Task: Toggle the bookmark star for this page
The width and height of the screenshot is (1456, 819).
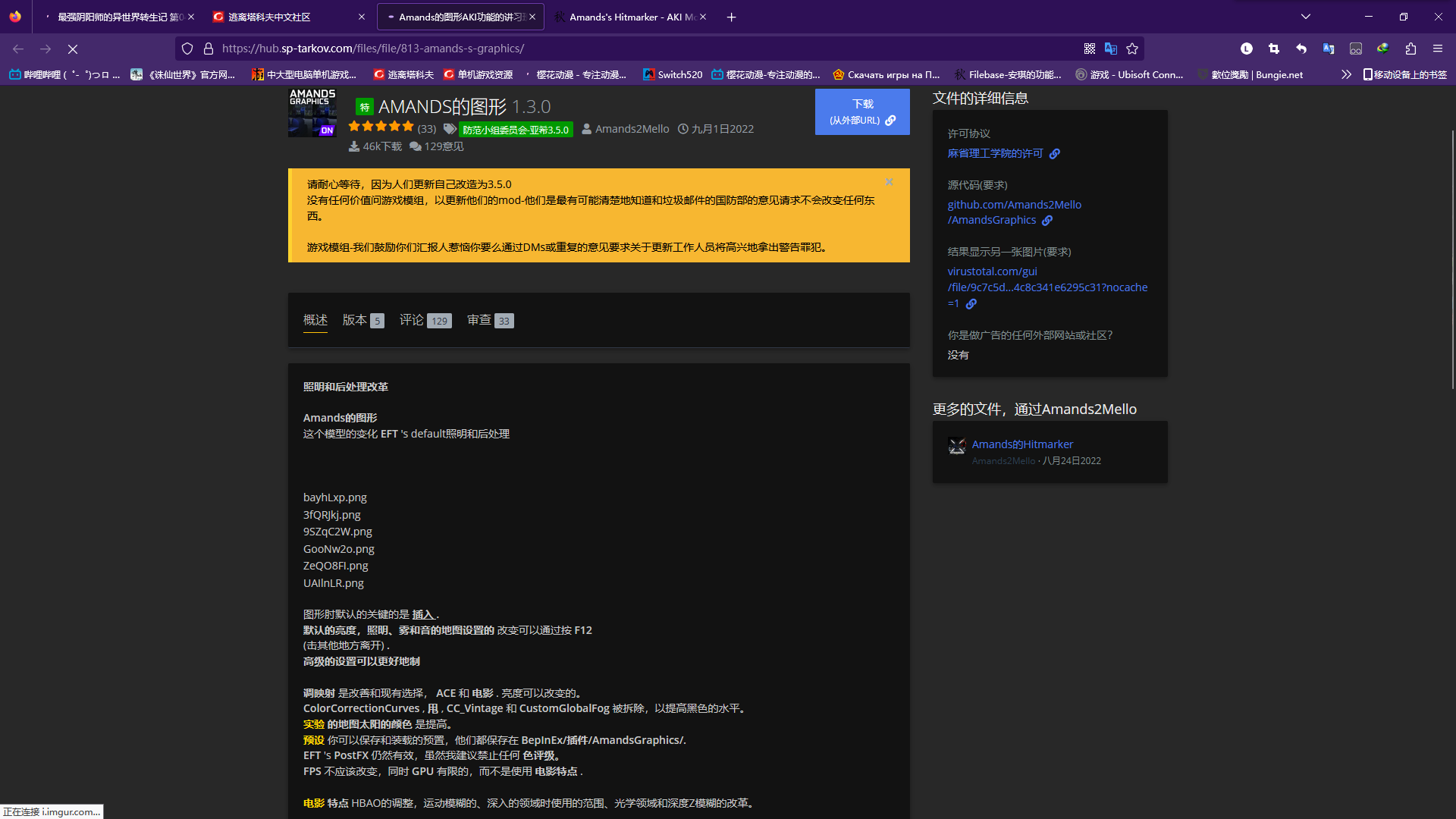Action: (1132, 48)
